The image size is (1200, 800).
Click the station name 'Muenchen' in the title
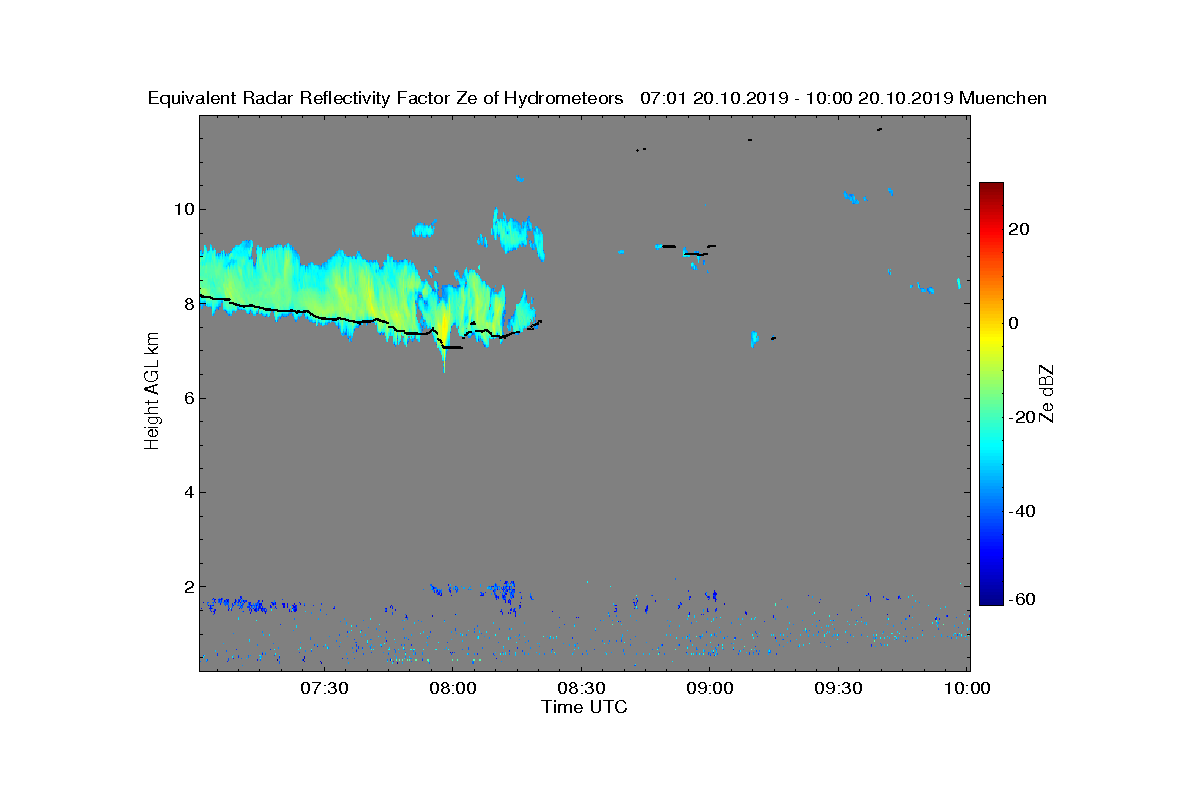[x=1003, y=98]
